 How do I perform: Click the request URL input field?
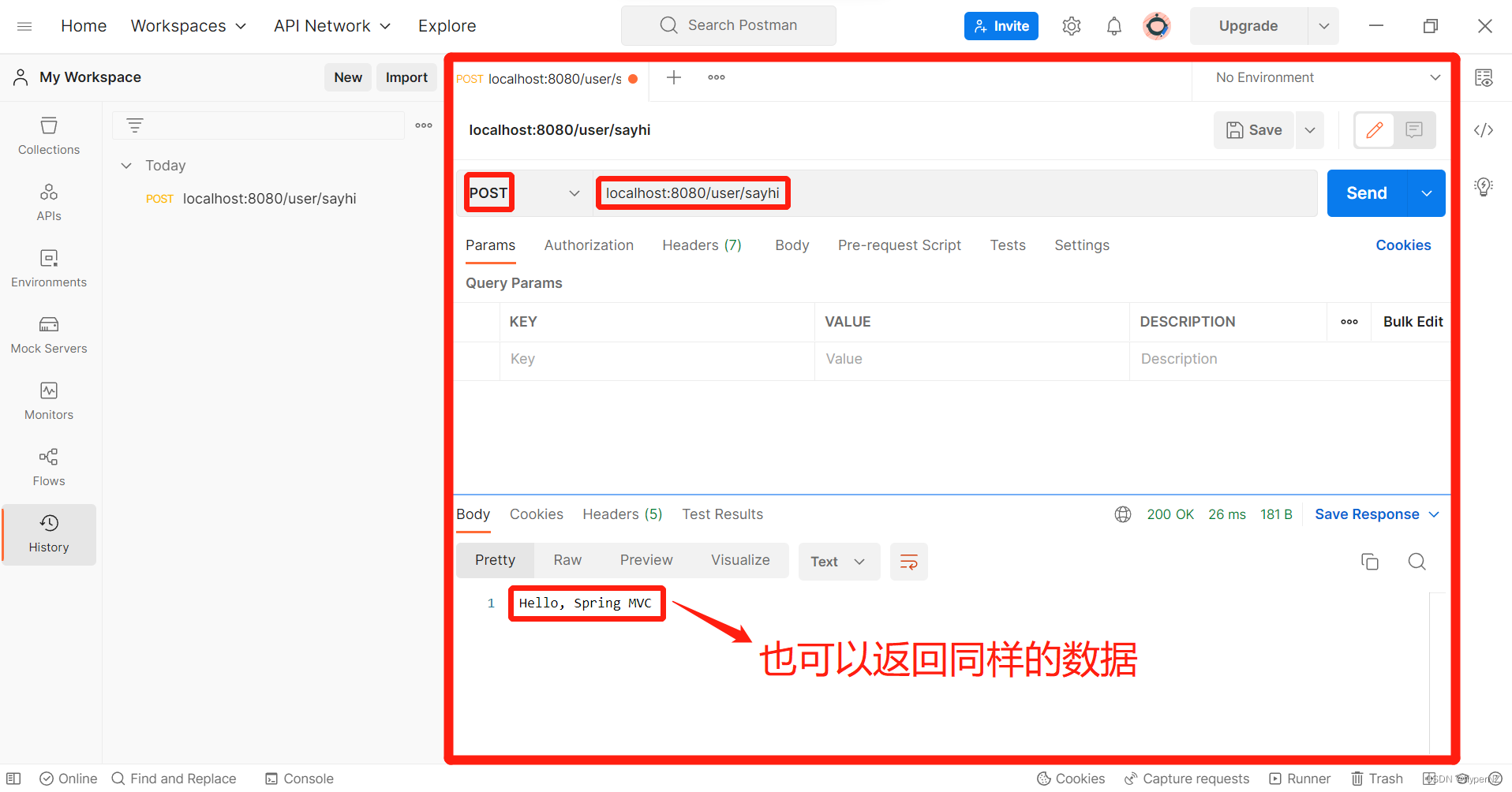point(955,193)
